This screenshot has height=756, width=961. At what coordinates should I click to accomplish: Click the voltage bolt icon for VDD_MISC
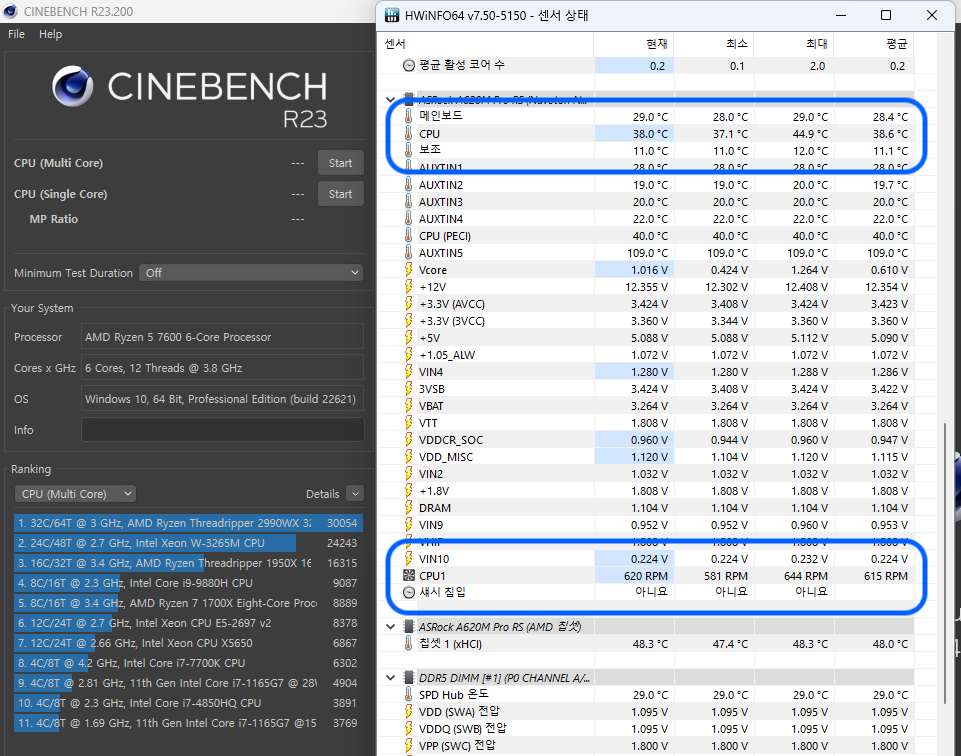click(409, 456)
